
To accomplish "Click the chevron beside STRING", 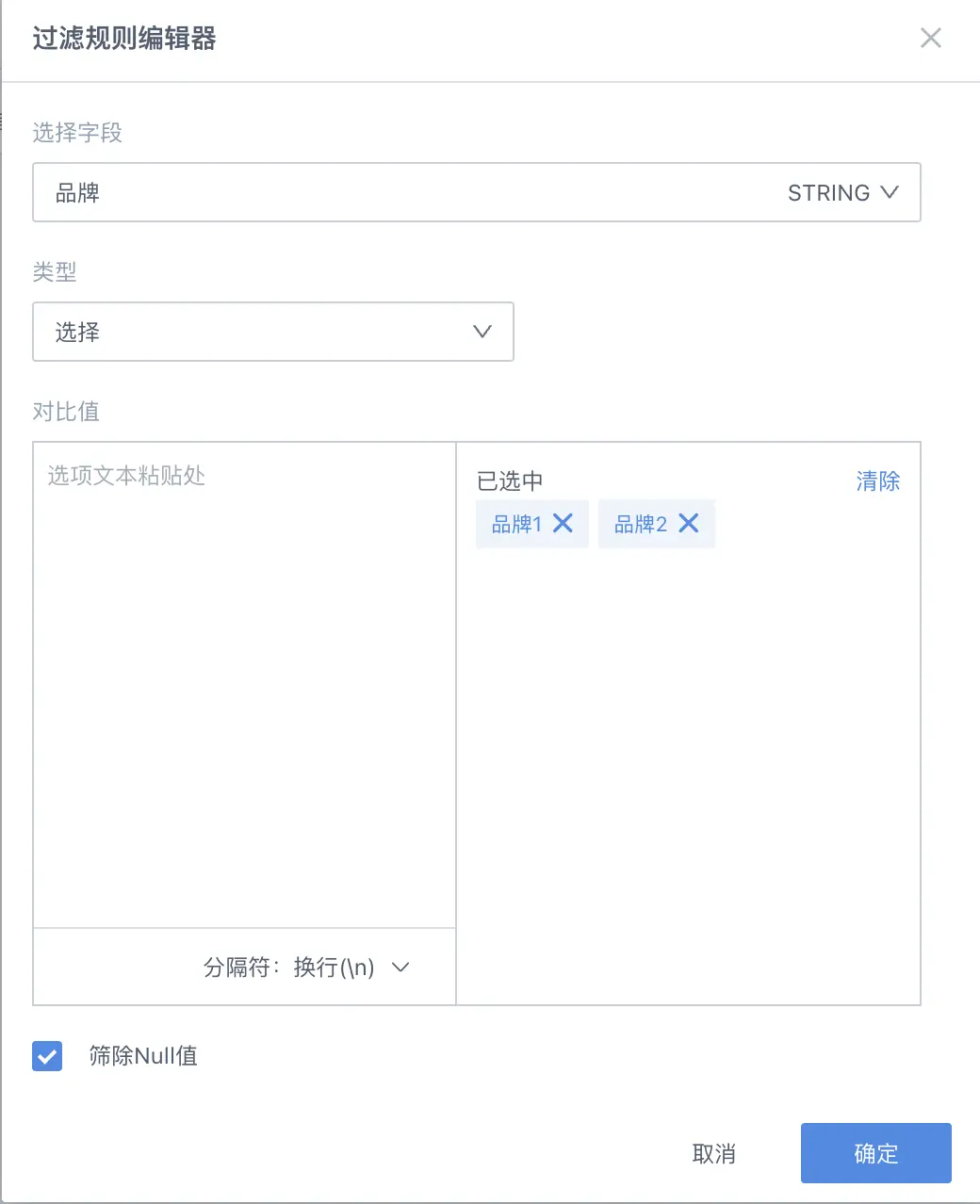I will coord(890,192).
